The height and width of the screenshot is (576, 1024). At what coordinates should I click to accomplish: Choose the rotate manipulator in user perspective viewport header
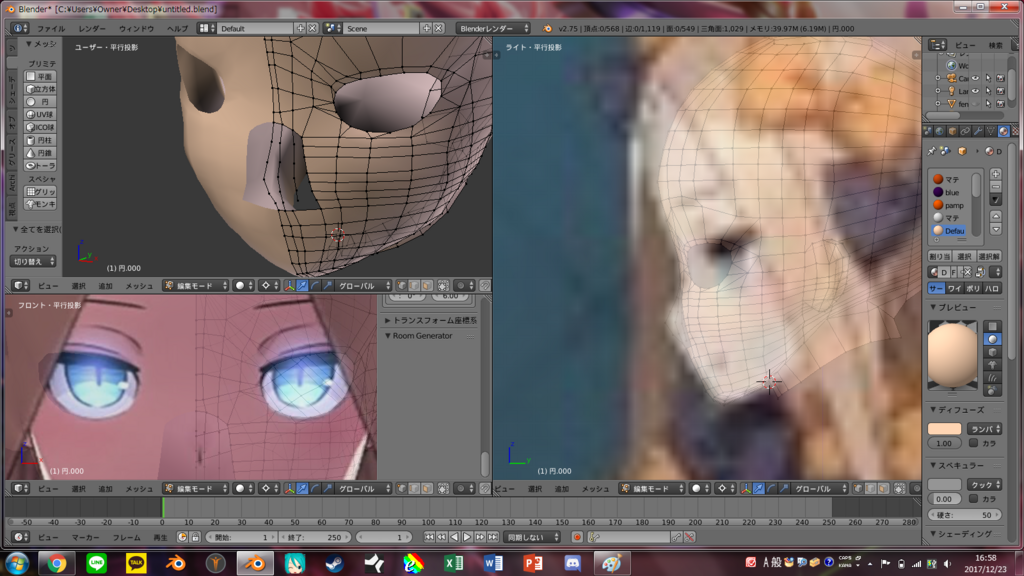click(315, 286)
